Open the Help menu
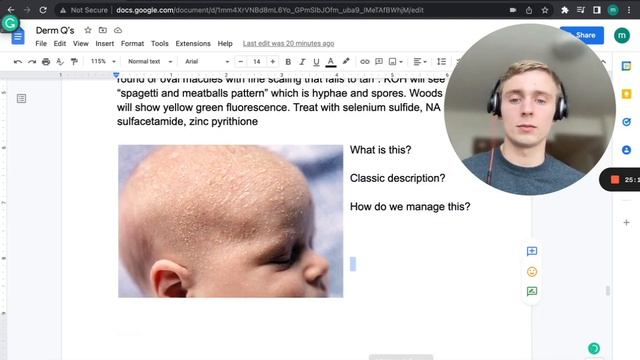640x360 pixels. coord(225,43)
